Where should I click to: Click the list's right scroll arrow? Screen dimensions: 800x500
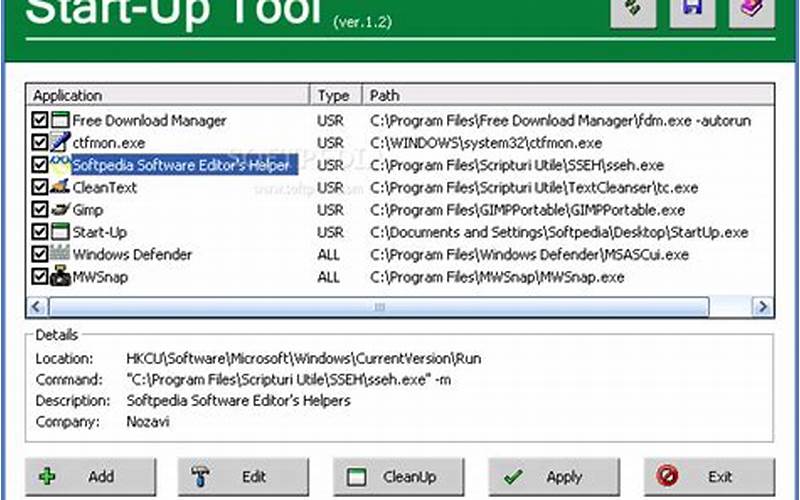click(x=763, y=307)
